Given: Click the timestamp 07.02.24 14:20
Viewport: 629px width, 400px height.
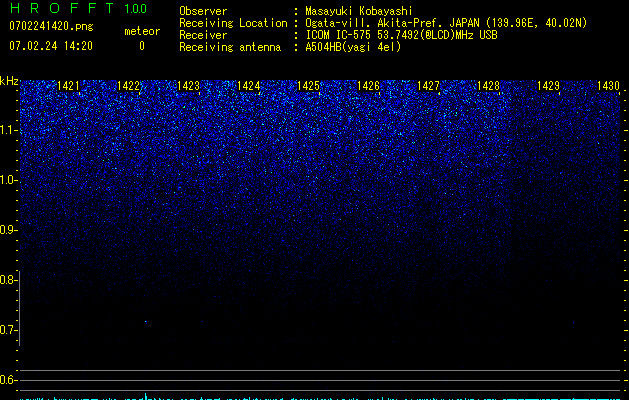Looking at the screenshot, I should pos(51,46).
